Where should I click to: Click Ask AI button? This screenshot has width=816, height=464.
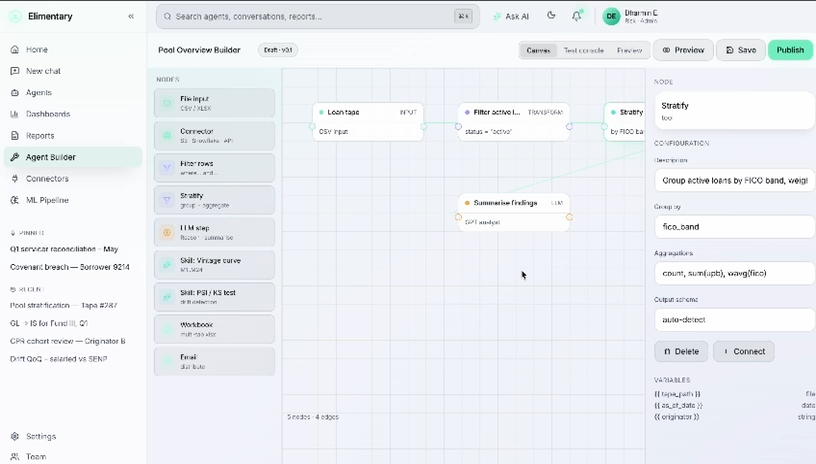511,16
